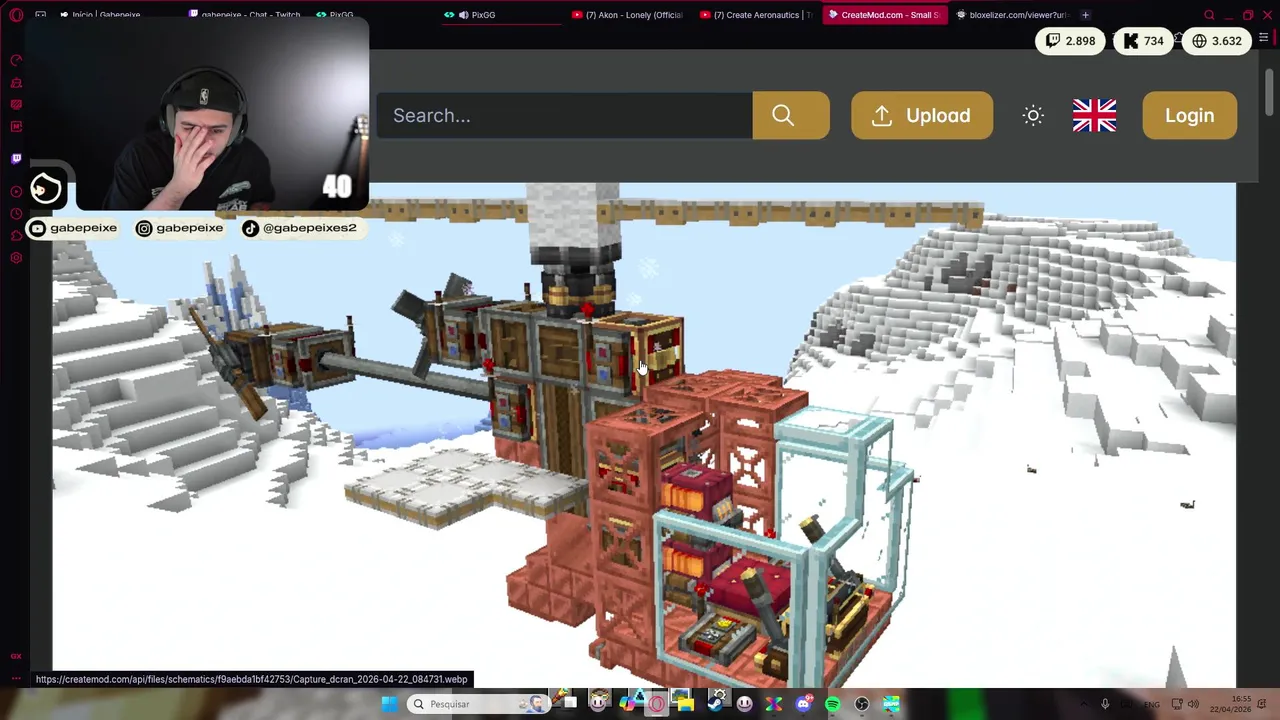
Task: Click the schematic preview image of the airship
Action: (x=644, y=435)
